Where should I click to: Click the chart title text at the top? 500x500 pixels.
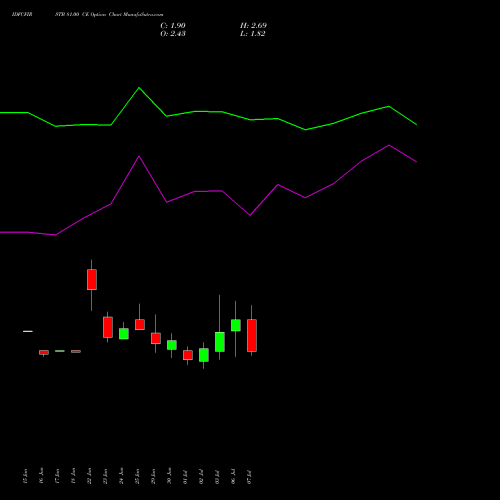click(x=87, y=15)
